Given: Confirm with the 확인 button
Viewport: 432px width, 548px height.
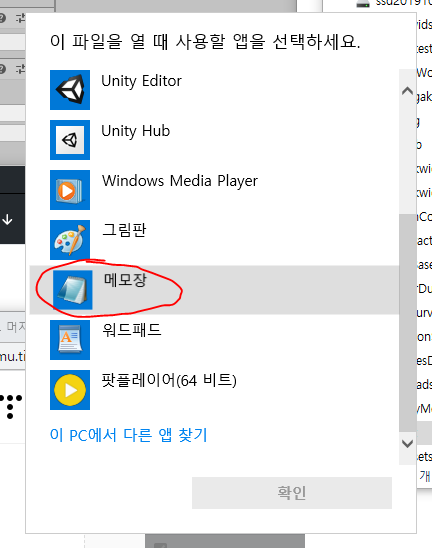Looking at the screenshot, I should 292,493.
